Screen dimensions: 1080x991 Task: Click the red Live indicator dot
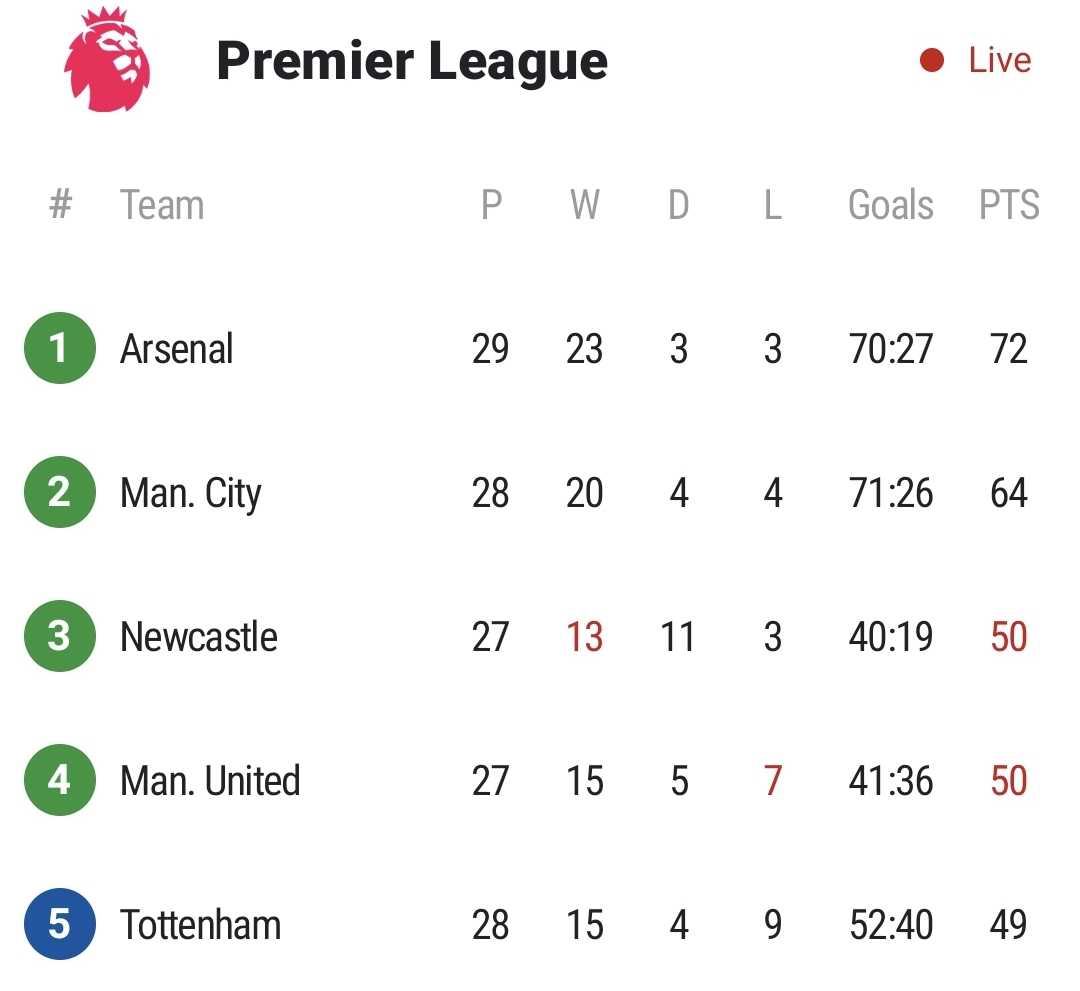pyautogui.click(x=931, y=60)
